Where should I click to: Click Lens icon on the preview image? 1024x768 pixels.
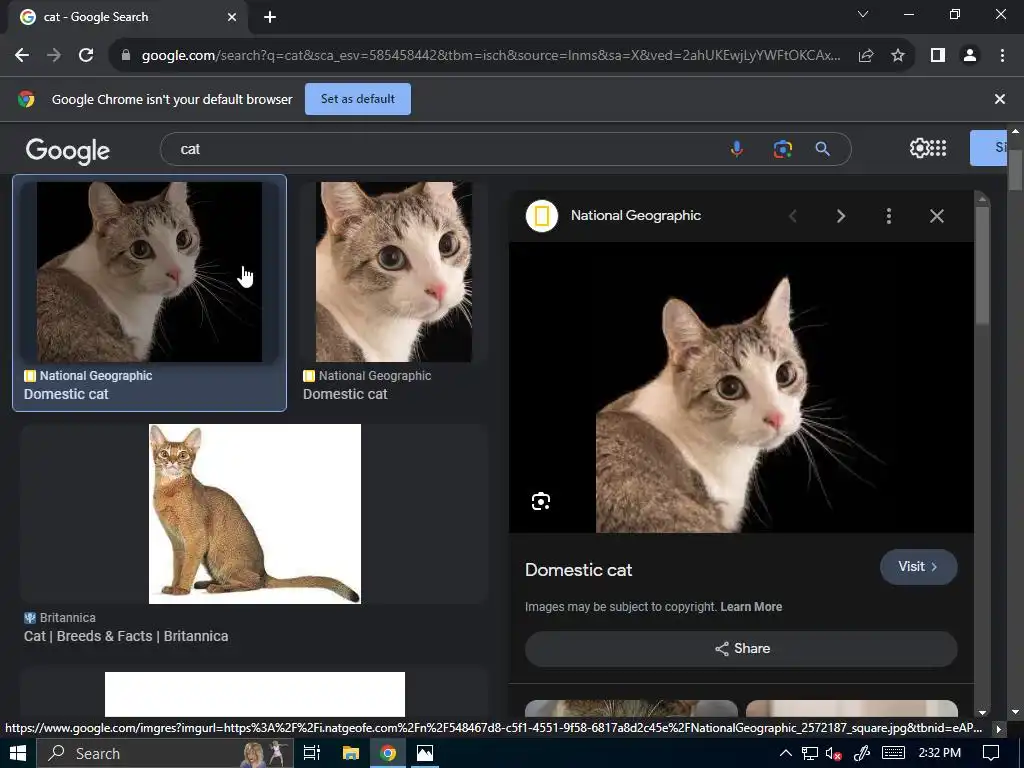pos(541,502)
